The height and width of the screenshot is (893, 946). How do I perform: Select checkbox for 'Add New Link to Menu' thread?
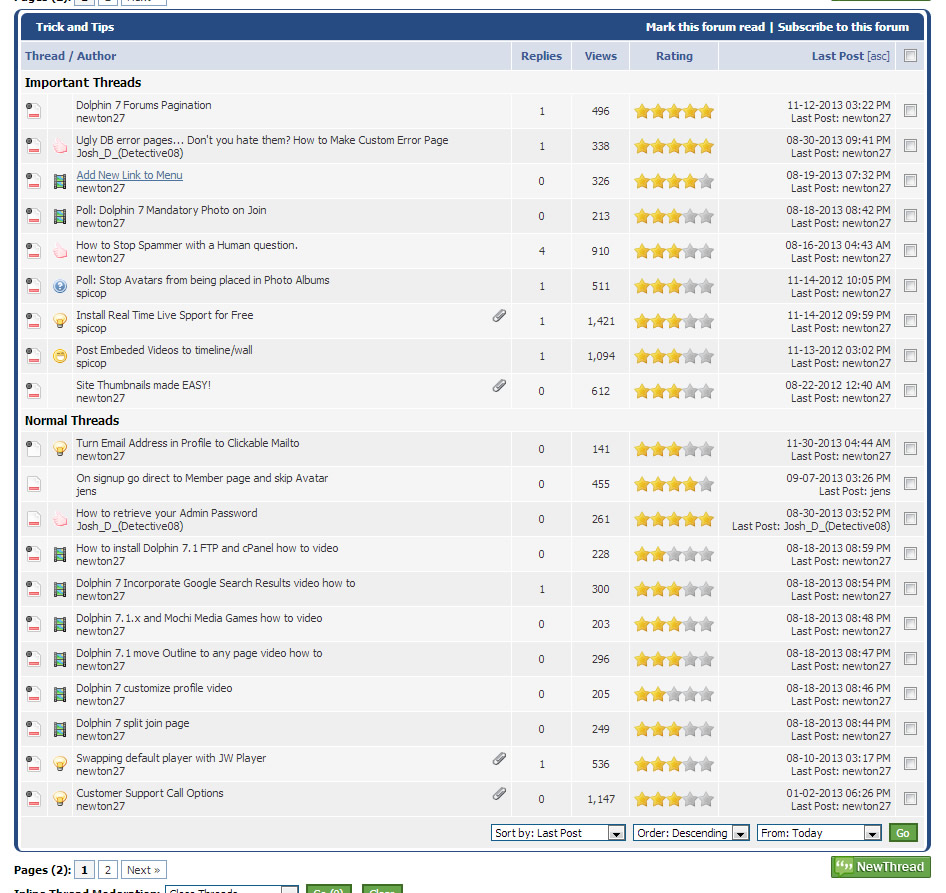click(x=910, y=180)
